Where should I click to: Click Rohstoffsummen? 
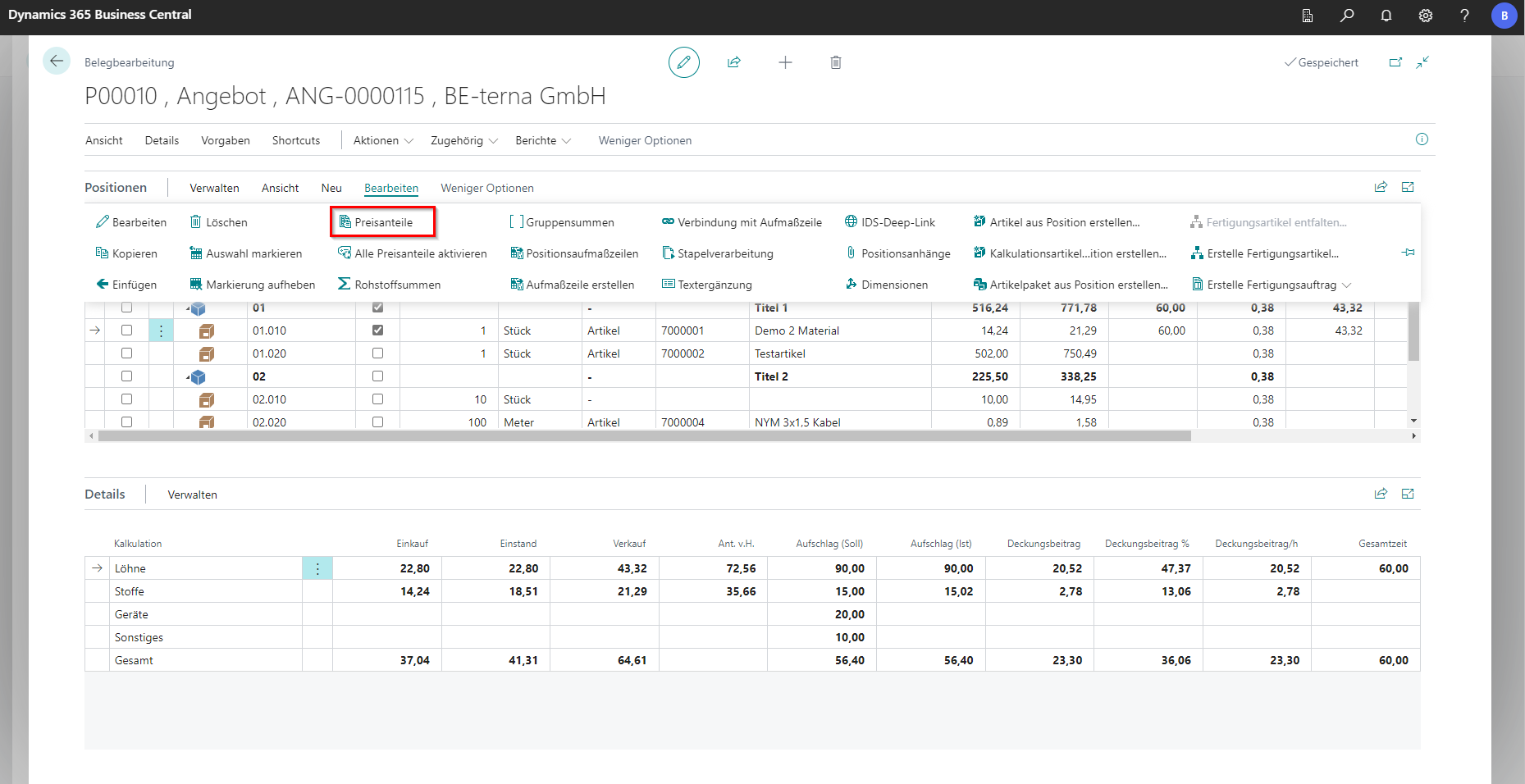tap(390, 285)
